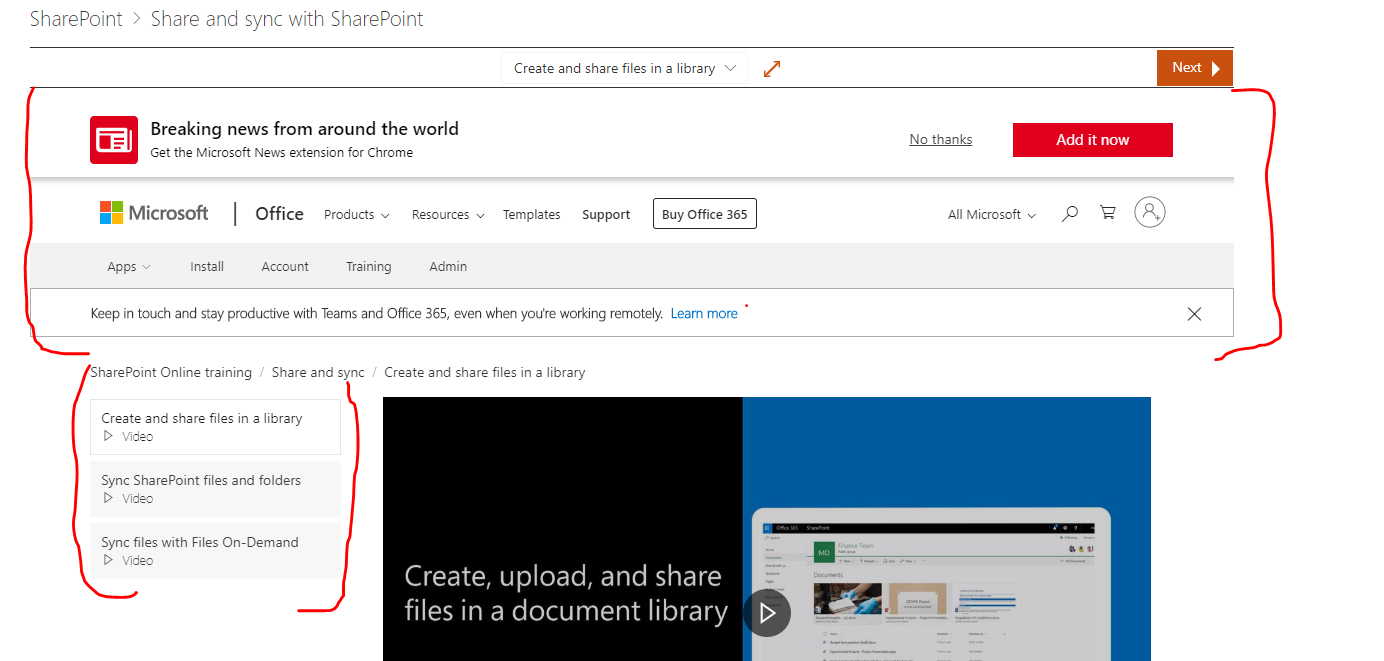Screen dimensions: 1384x661
Task: Open the shopping cart
Action: [x=1107, y=213]
